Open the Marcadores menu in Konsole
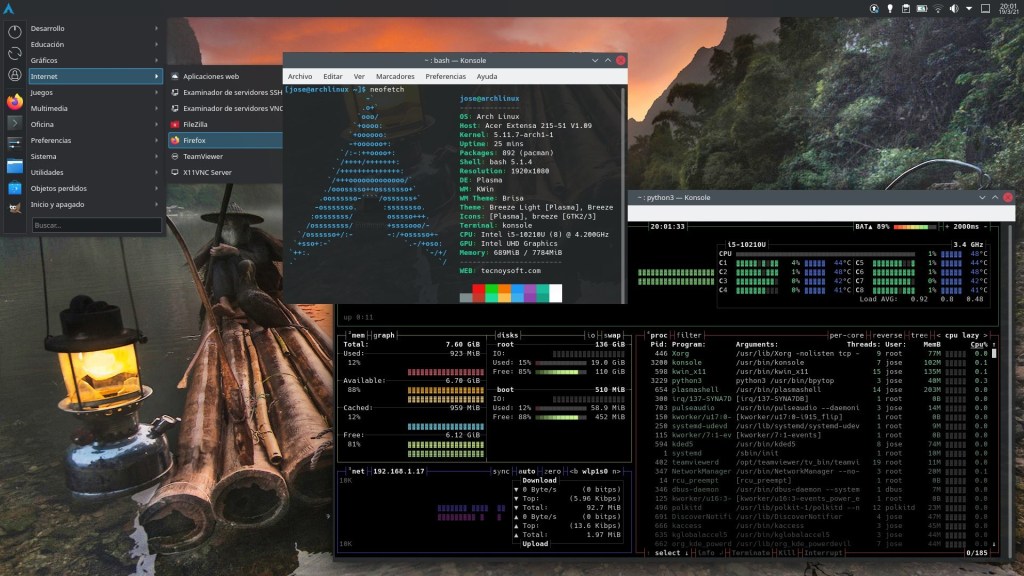Image resolution: width=1024 pixels, height=576 pixels. 395,76
